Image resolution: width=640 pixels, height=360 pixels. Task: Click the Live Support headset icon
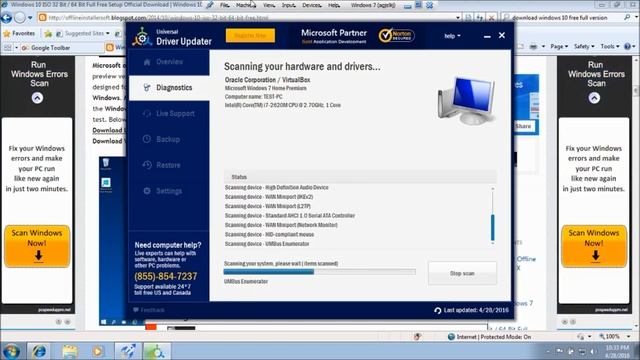pos(147,113)
